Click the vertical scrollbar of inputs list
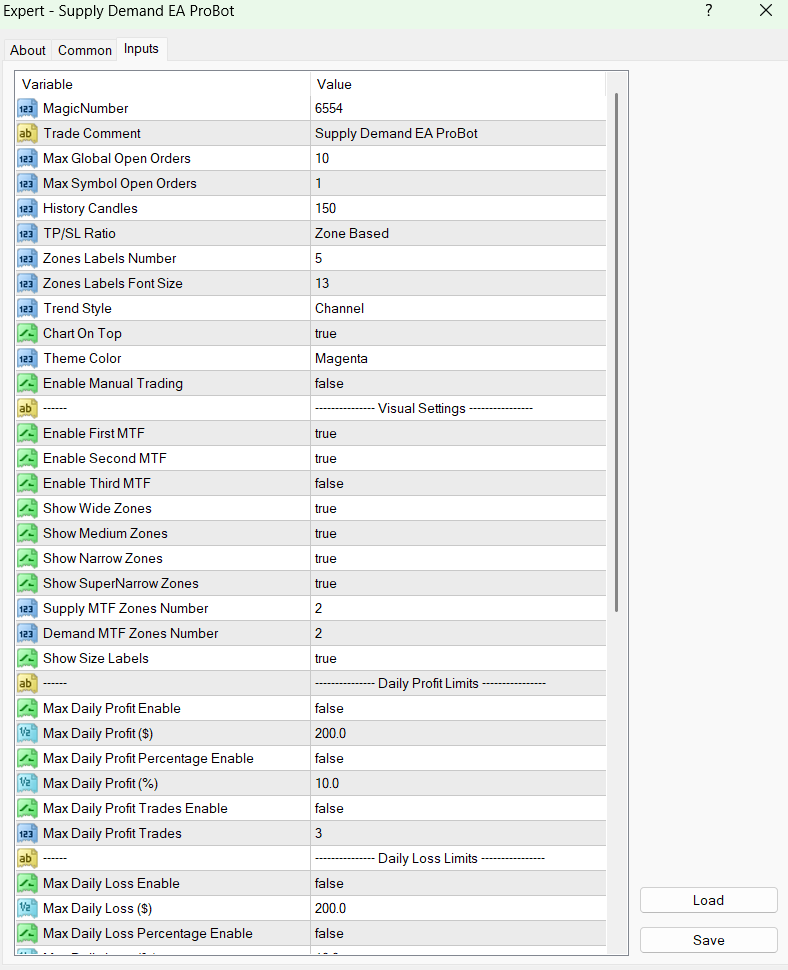 (x=616, y=350)
